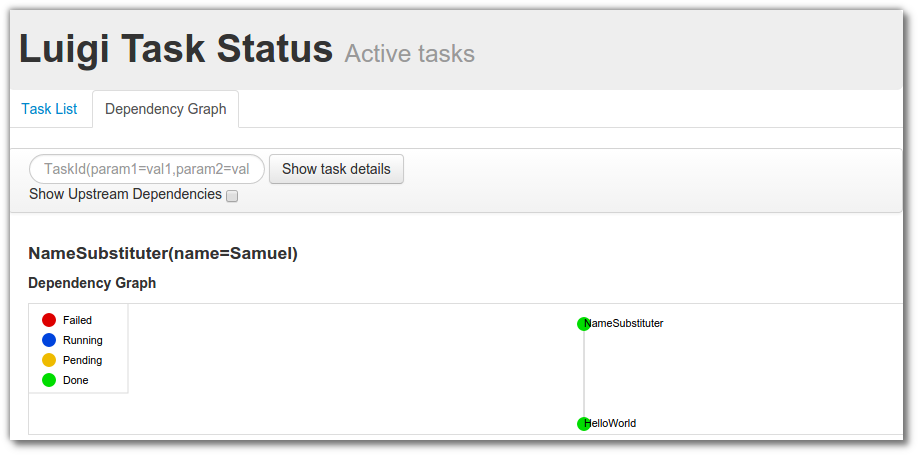Focus the TaskId search input field
The image size is (919, 456).
pyautogui.click(x=147, y=169)
